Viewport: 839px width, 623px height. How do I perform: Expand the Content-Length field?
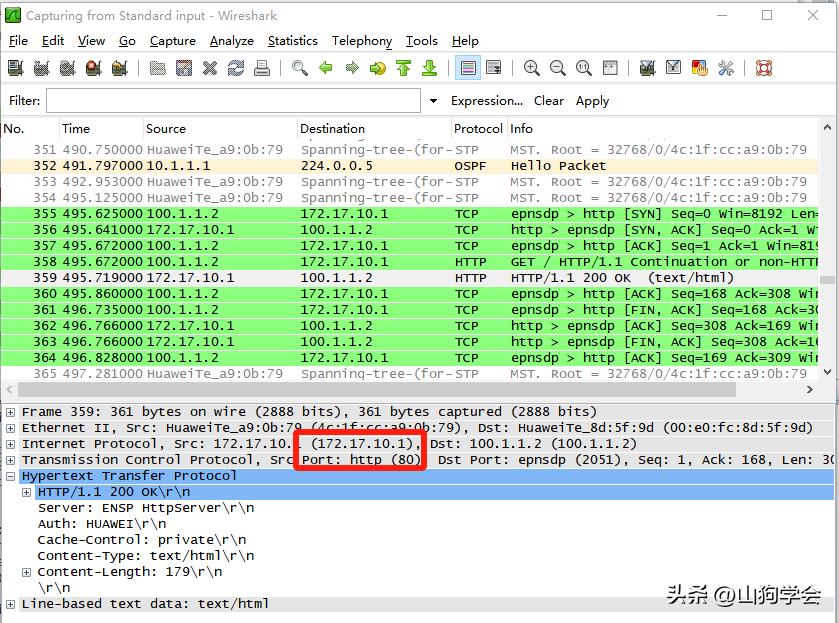point(27,572)
